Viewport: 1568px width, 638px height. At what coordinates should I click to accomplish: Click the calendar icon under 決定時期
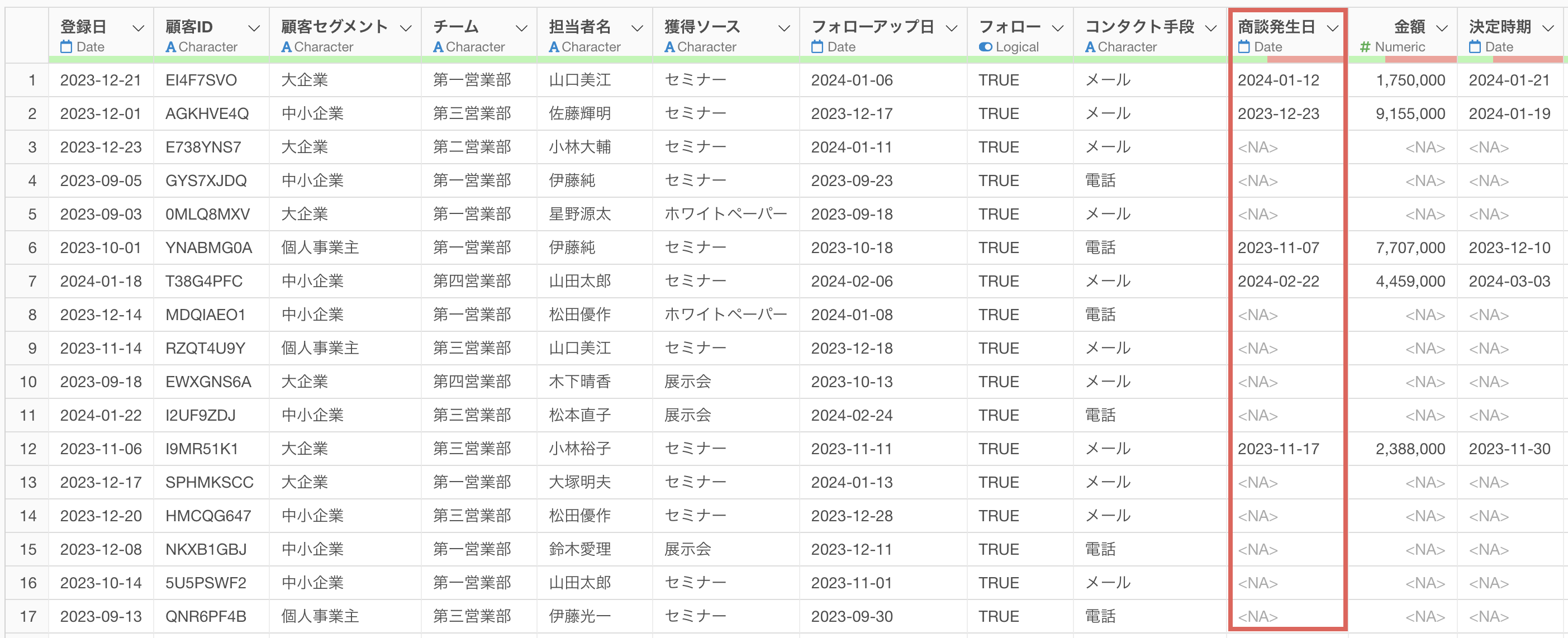coord(1475,47)
